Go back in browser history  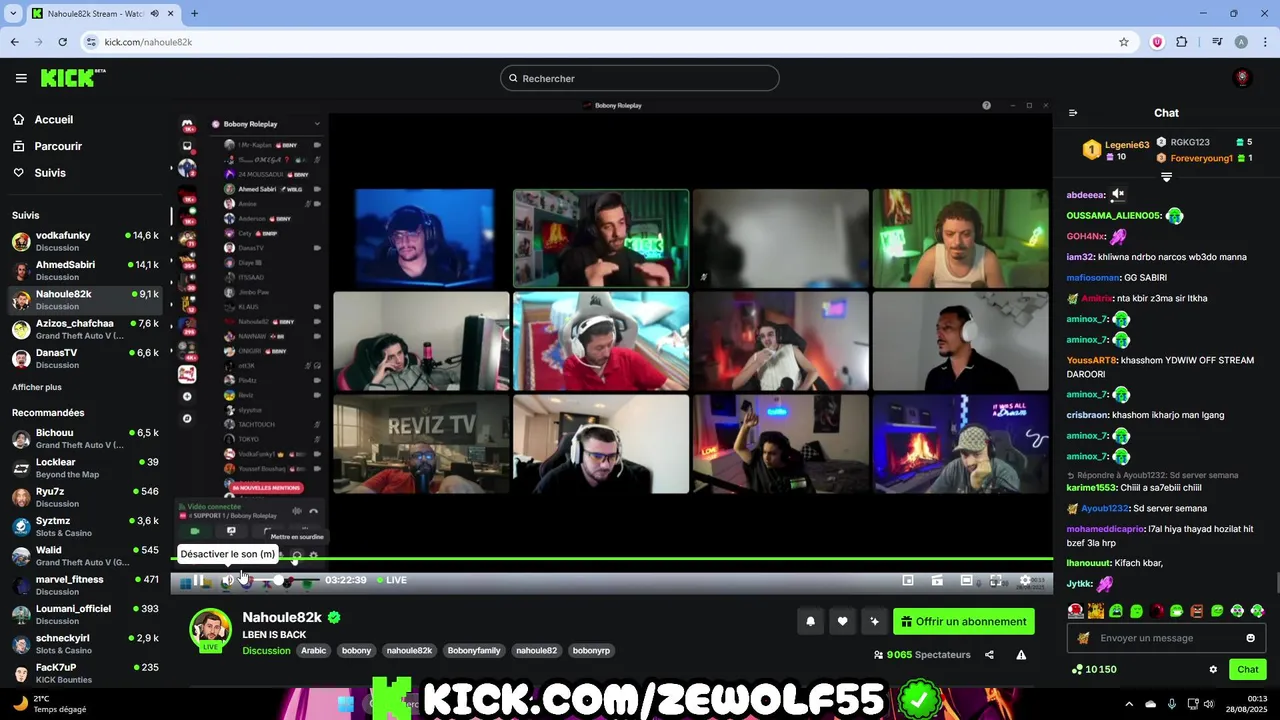(x=14, y=42)
